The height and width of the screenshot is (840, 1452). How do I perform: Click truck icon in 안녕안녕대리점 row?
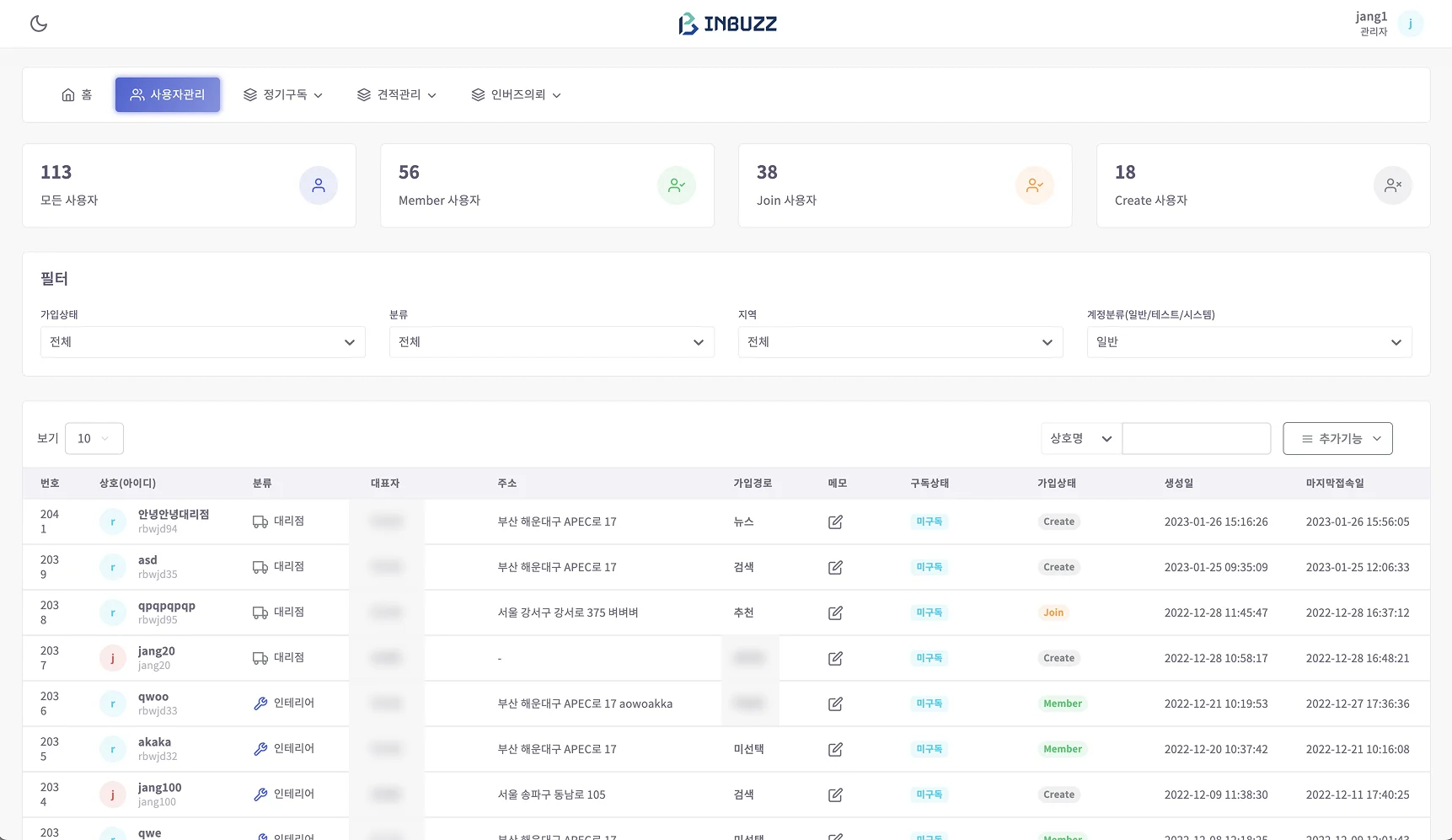pyautogui.click(x=260, y=522)
